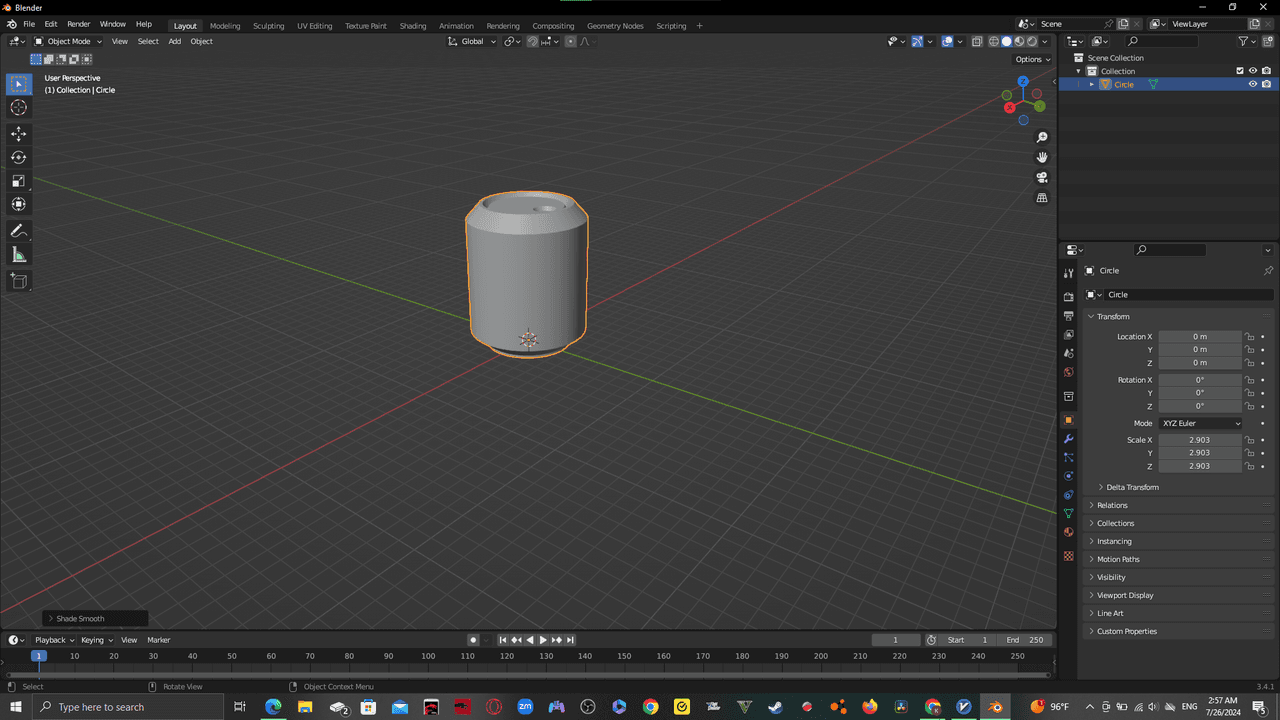
Task: Select the Move tool in left toolbar
Action: pyautogui.click(x=18, y=134)
